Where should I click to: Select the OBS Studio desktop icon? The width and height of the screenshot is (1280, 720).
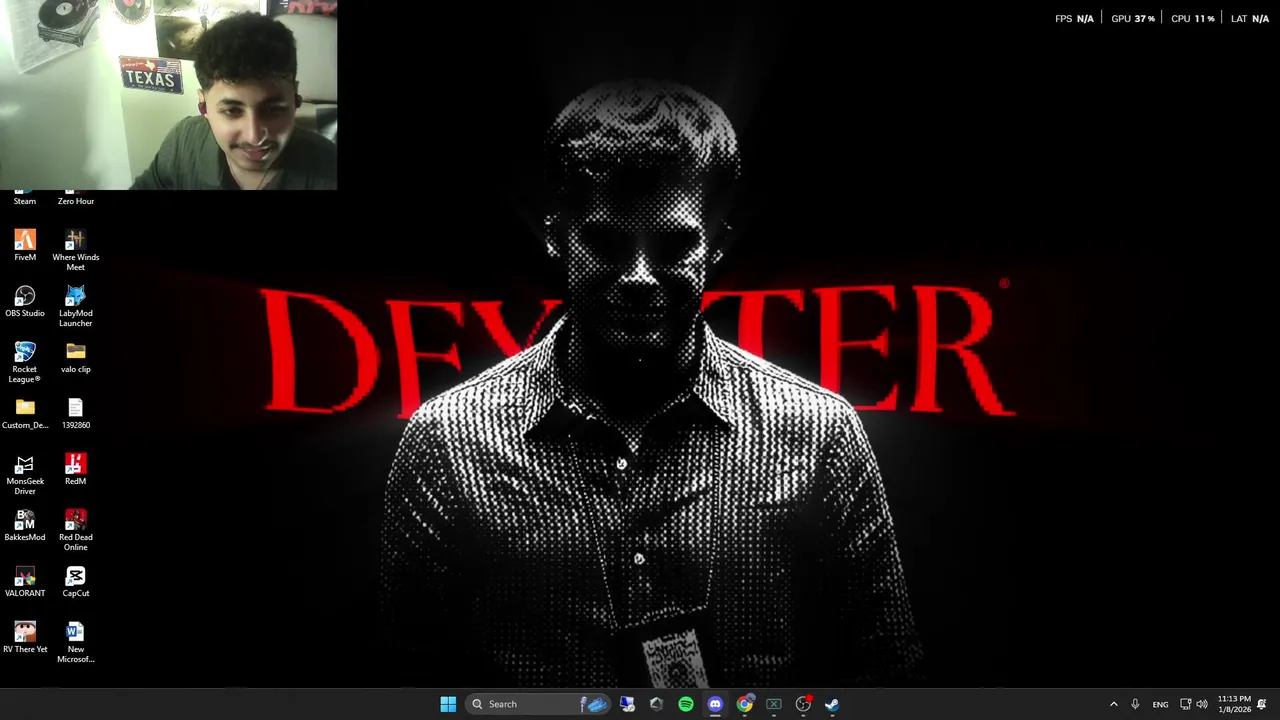click(x=25, y=301)
